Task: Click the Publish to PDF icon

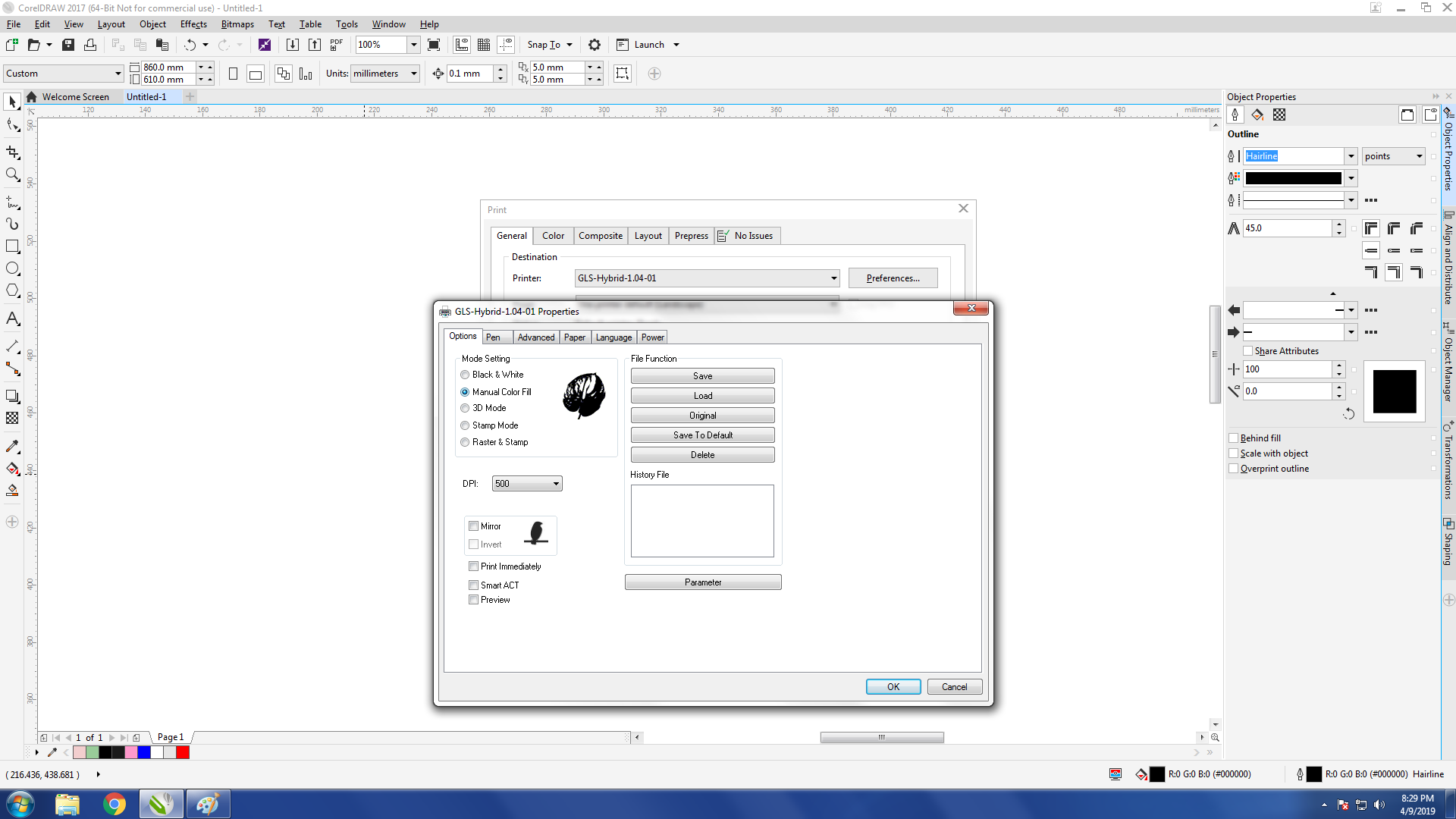Action: [336, 45]
